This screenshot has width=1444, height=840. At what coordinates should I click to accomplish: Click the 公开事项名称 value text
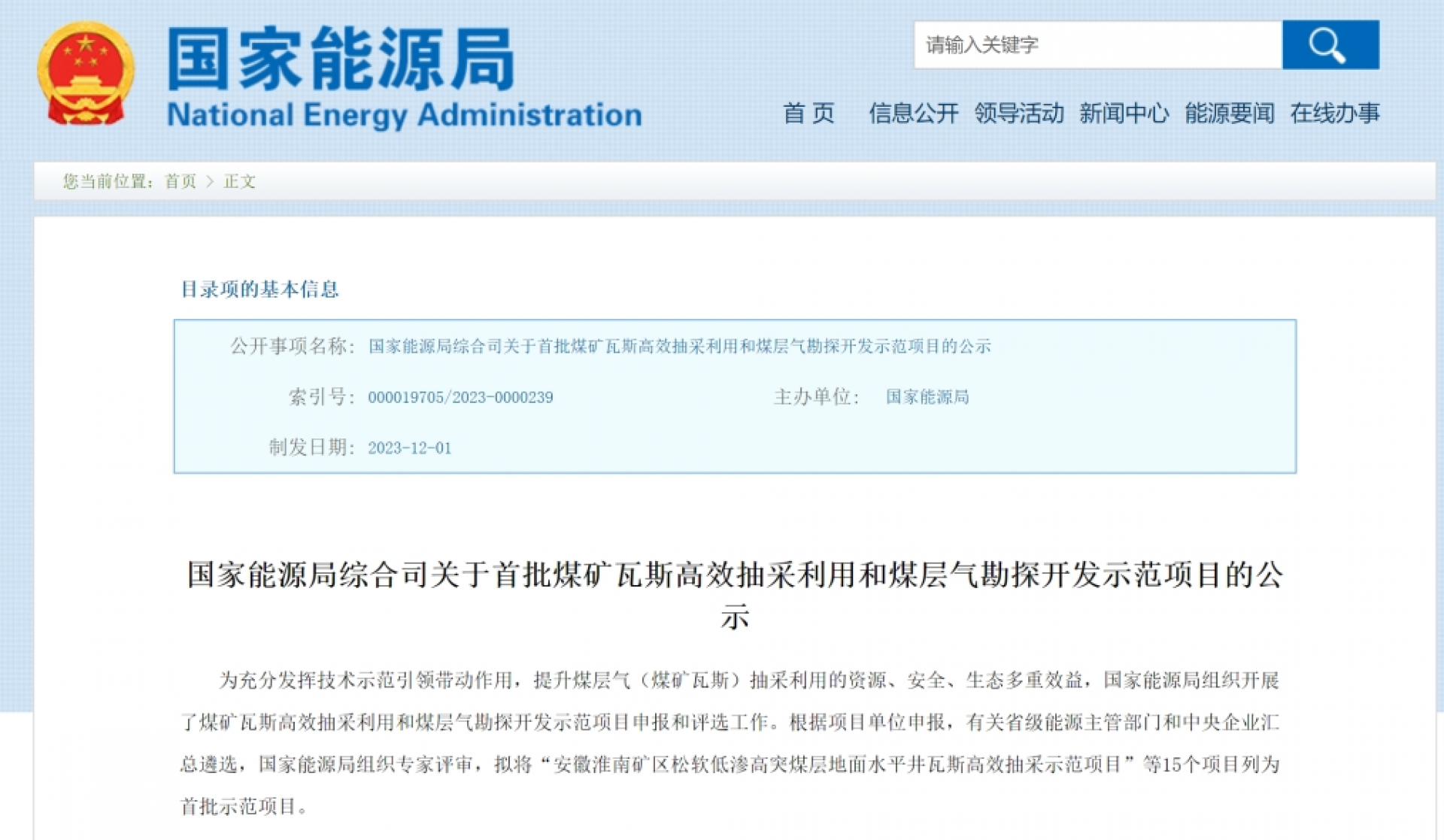tap(680, 346)
